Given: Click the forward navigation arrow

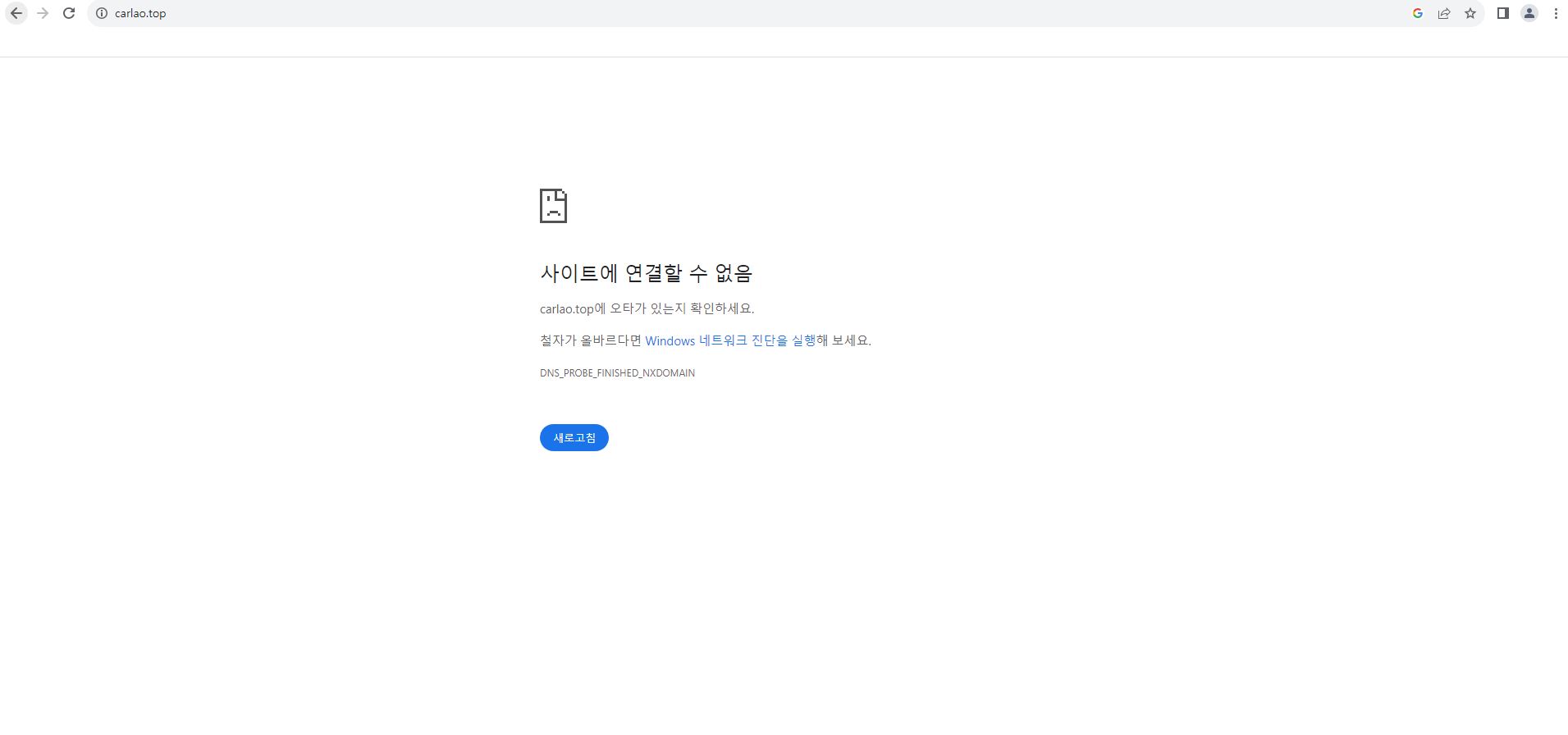Looking at the screenshot, I should [43, 13].
